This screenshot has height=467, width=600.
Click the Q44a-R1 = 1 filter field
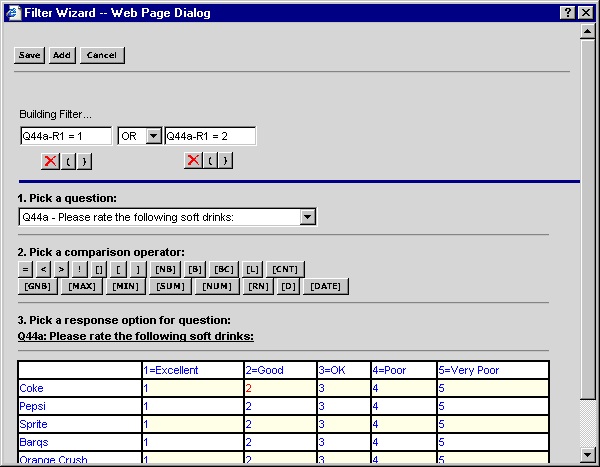pyautogui.click(x=66, y=136)
